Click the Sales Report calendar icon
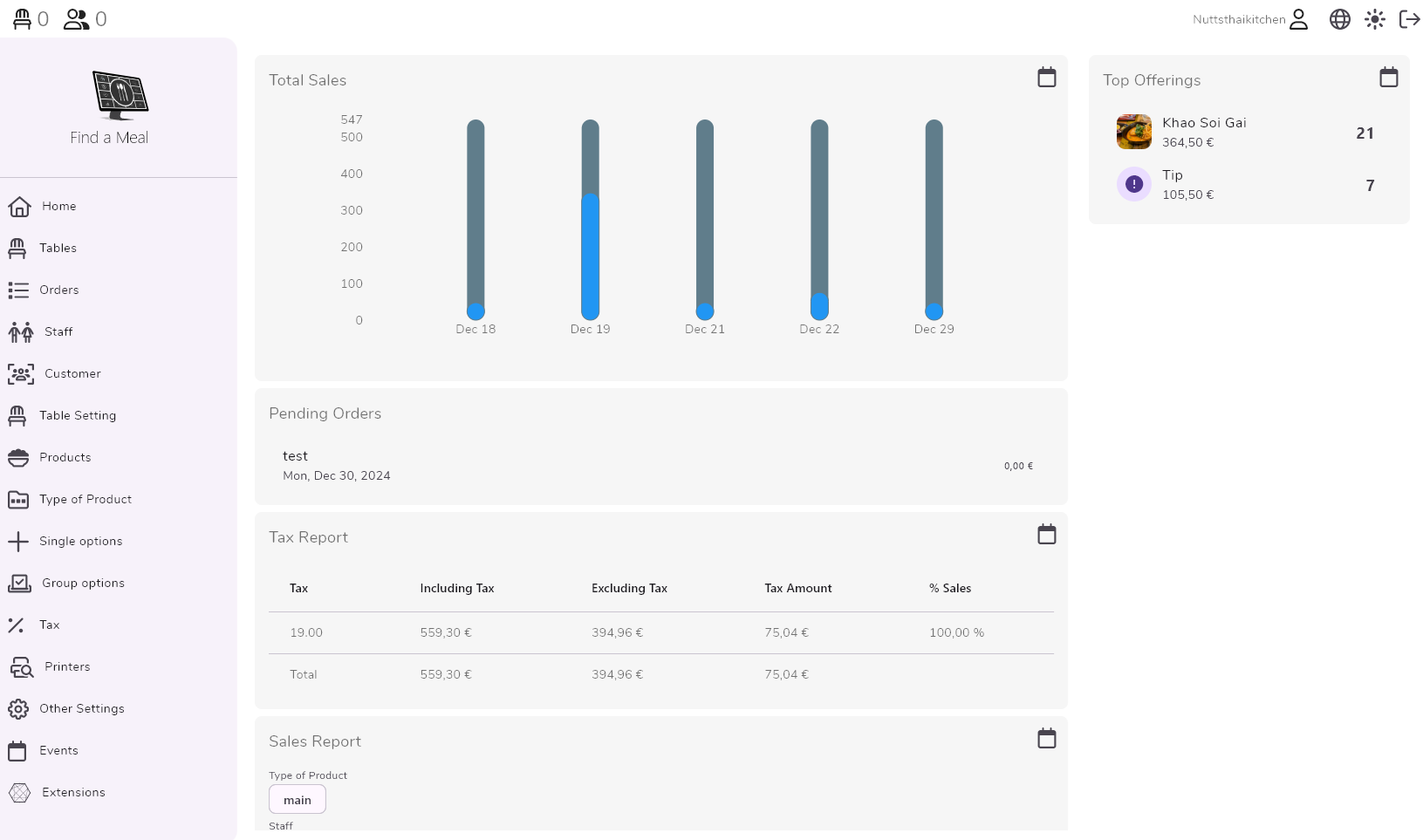This screenshot has height=840, width=1423. [x=1046, y=739]
